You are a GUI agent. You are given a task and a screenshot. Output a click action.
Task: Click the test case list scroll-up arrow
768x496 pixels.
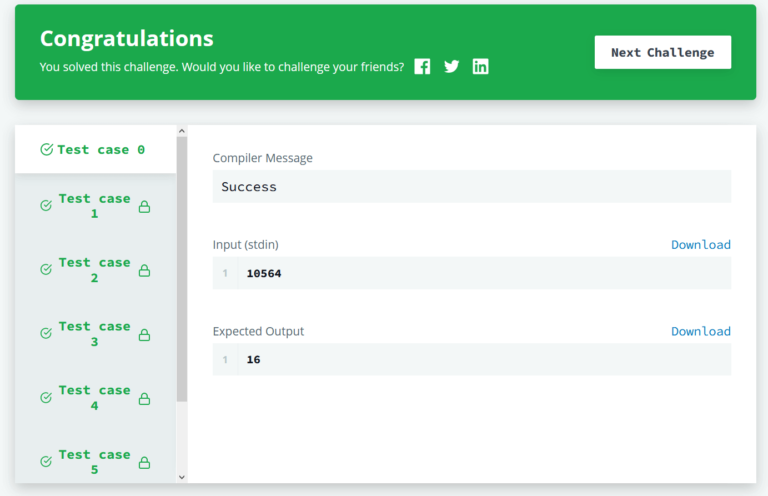pos(182,131)
